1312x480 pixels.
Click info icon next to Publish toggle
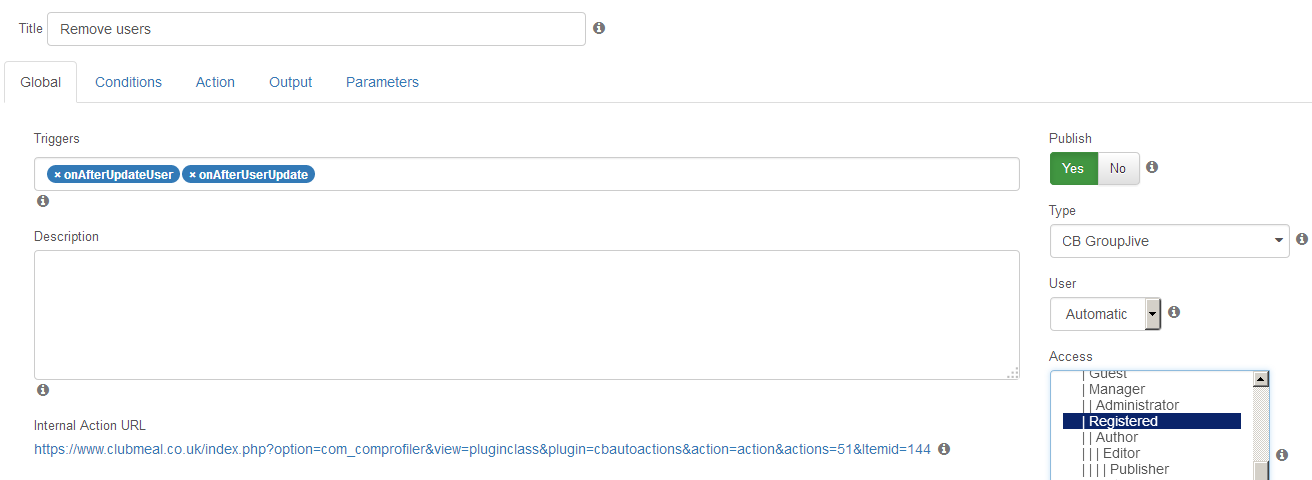pos(1152,167)
